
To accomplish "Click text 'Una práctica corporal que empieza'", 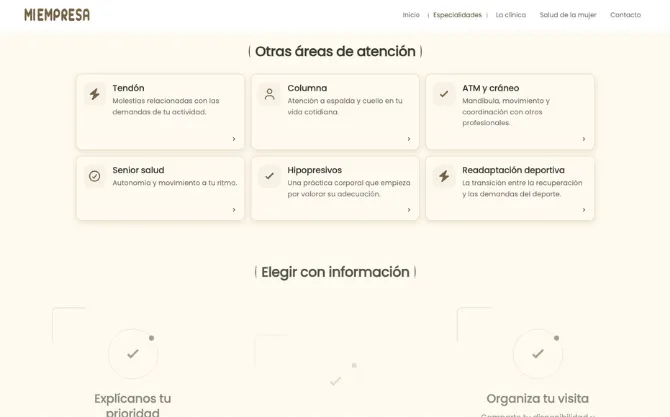I will (x=349, y=183).
